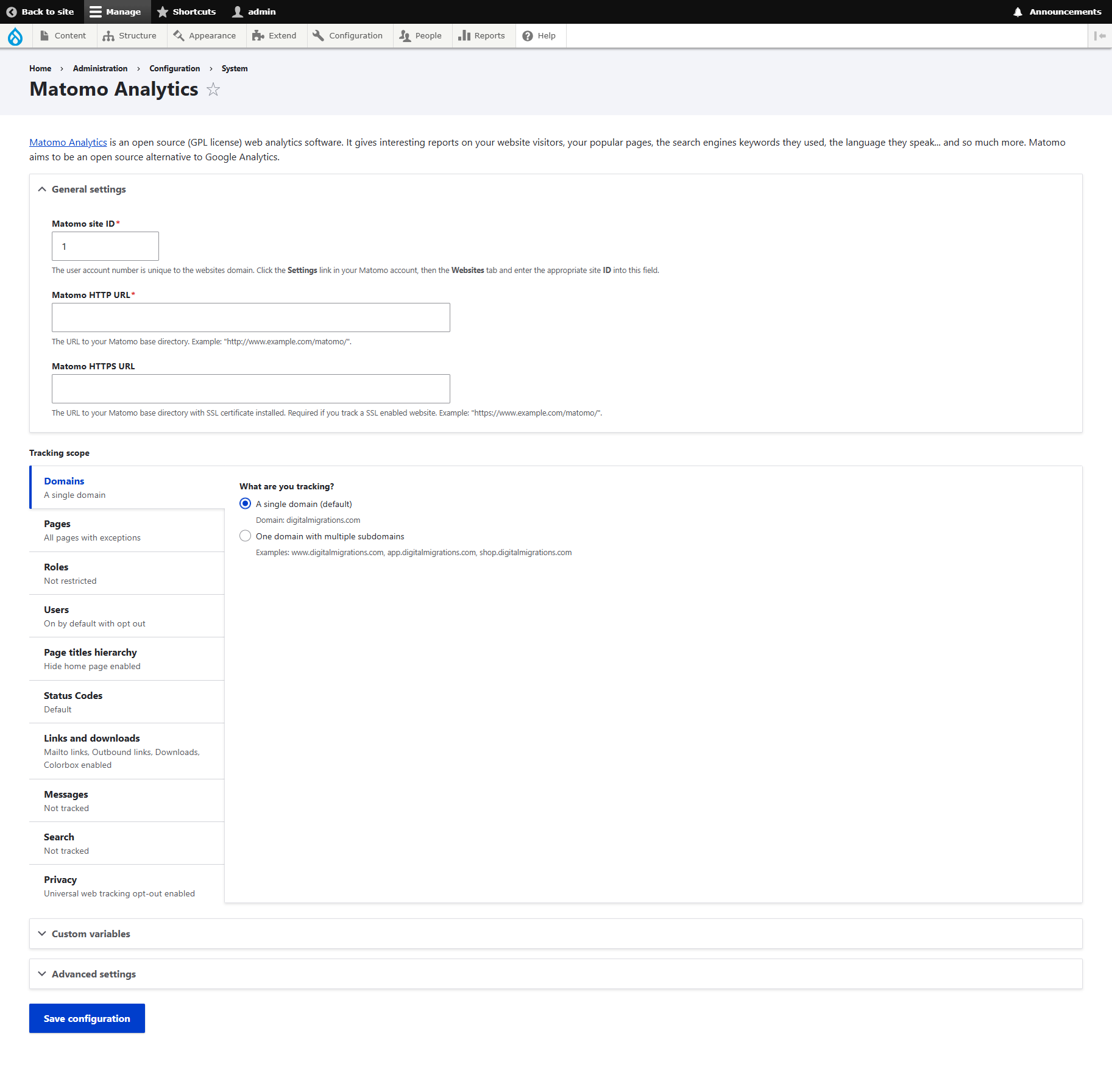Screen dimensions: 1112x1092
Task: Switch to the Status Codes tab
Action: pyautogui.click(x=127, y=702)
